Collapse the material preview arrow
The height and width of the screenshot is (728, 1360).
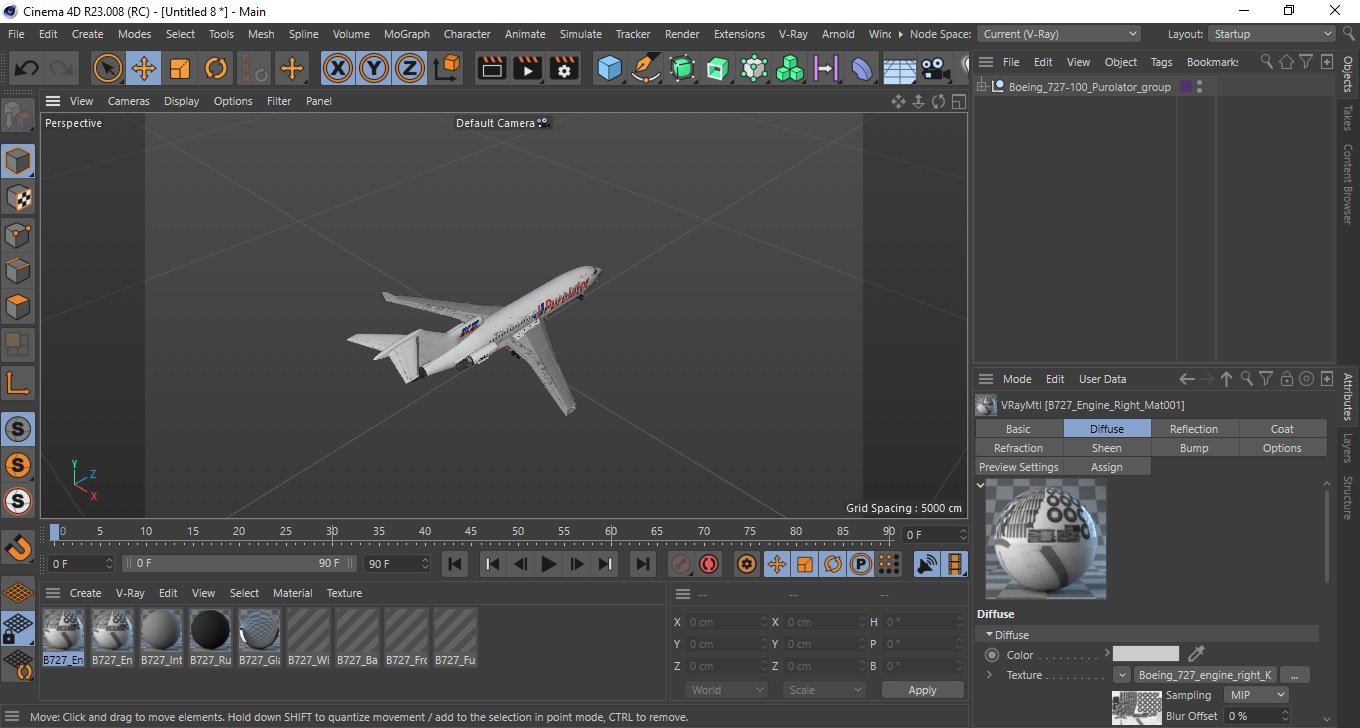coord(980,485)
